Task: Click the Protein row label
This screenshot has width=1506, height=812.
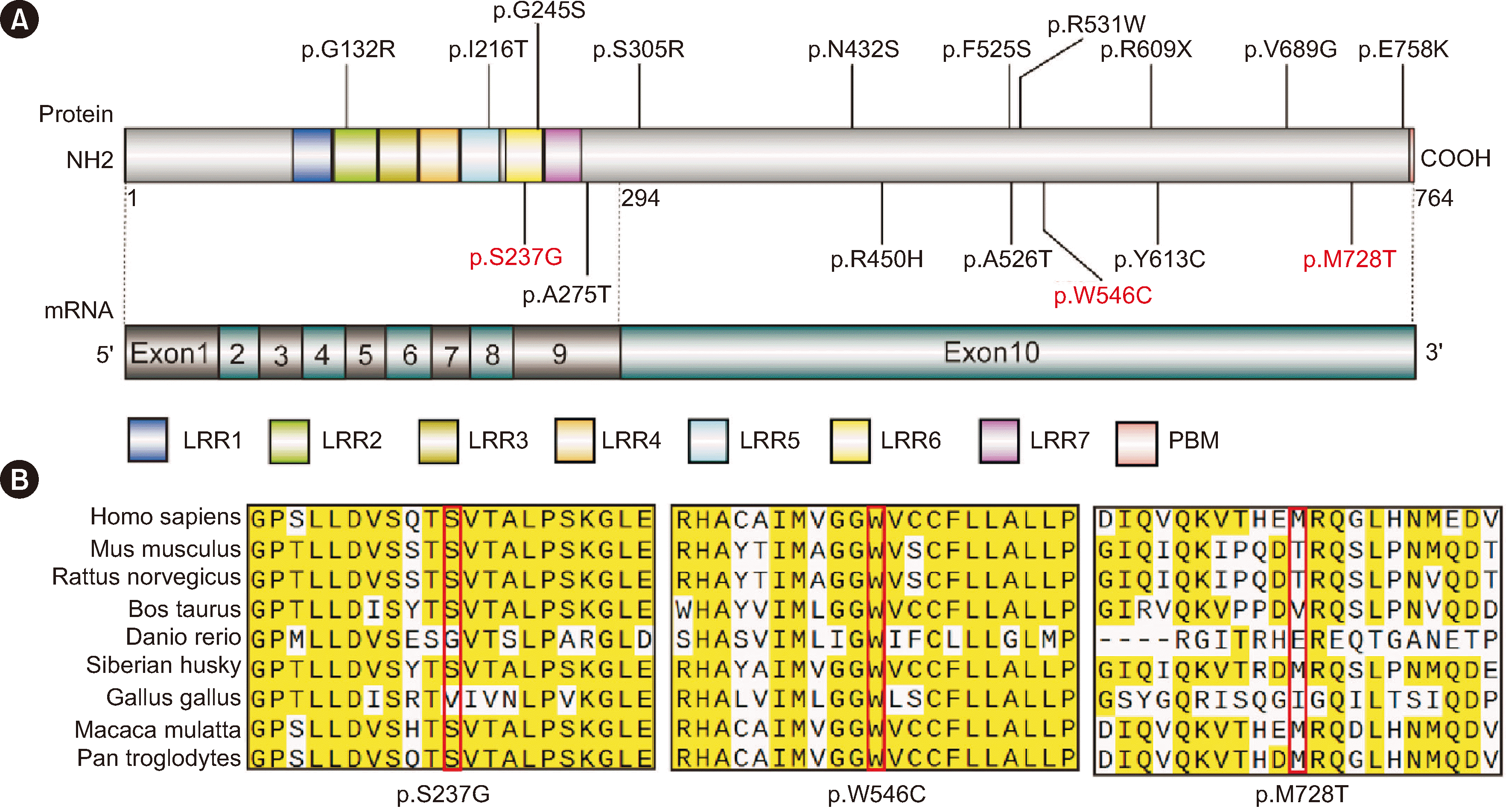Action: click(x=76, y=114)
